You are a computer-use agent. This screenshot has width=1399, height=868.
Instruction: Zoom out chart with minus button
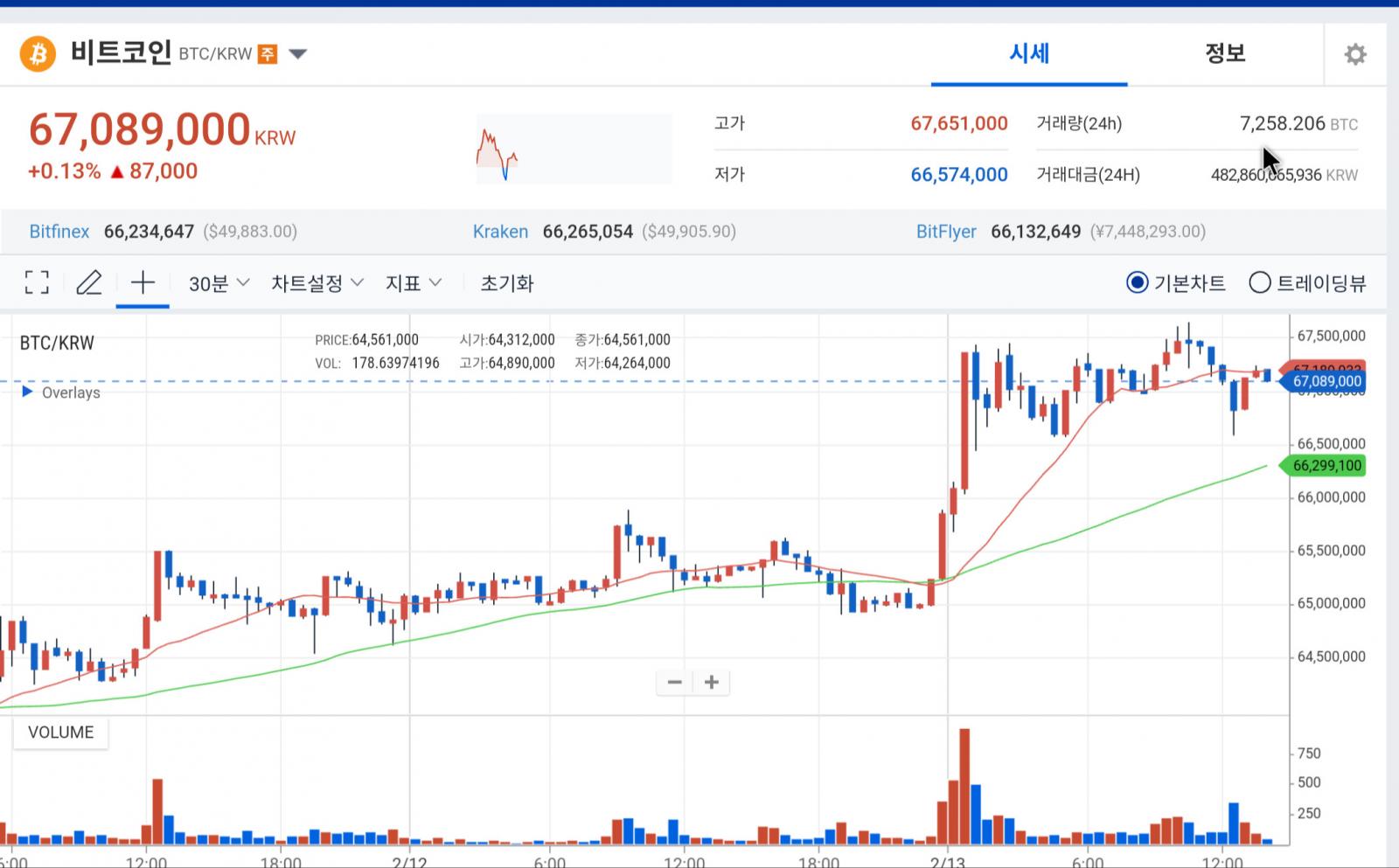tap(674, 683)
